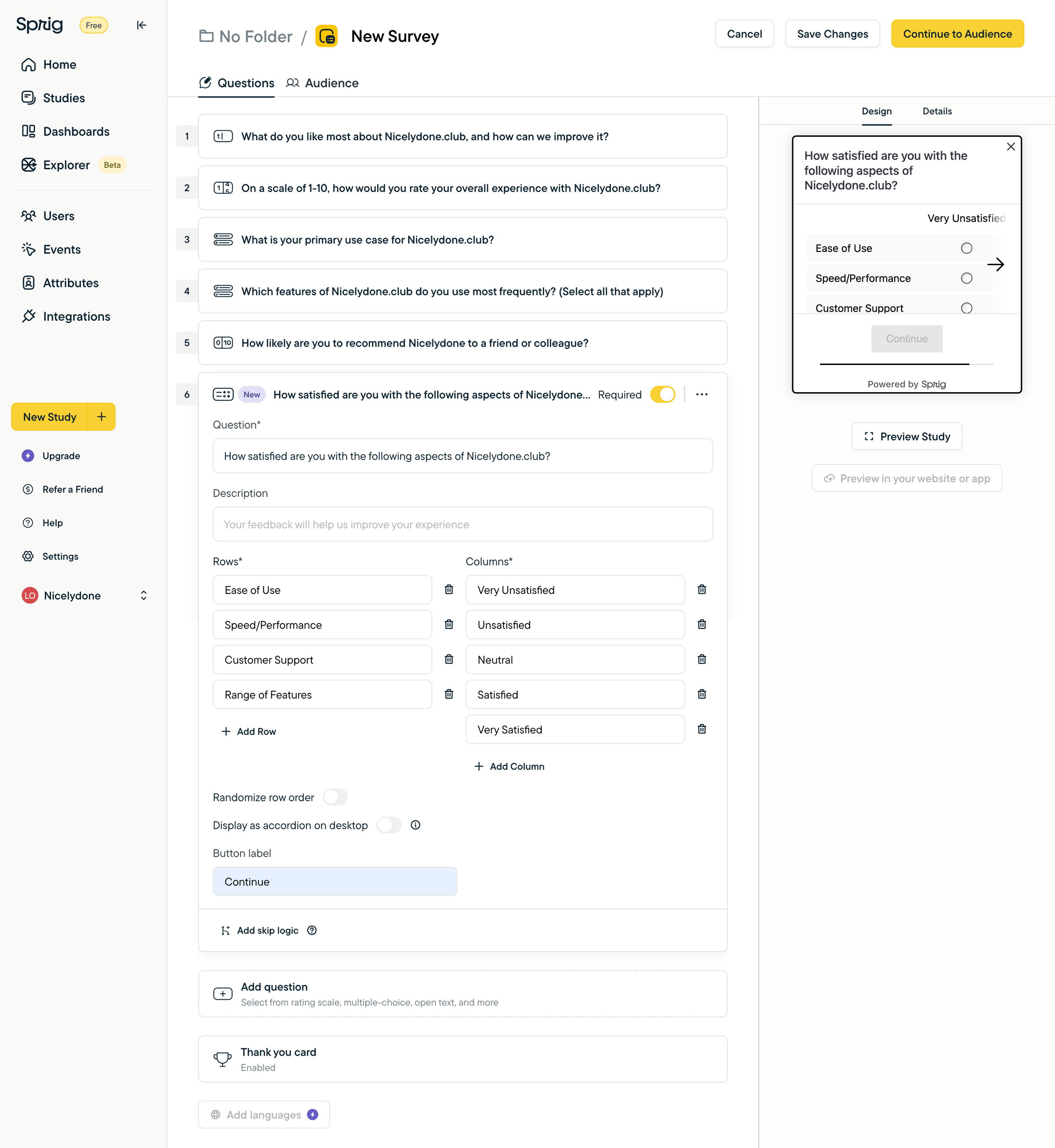Click the Question text field
Viewport: 1055px width, 1148px height.
(x=462, y=456)
